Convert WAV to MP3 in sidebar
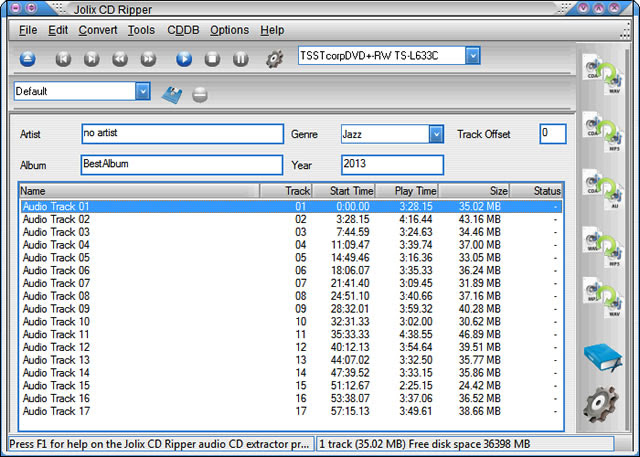The height and width of the screenshot is (457, 640). (603, 247)
